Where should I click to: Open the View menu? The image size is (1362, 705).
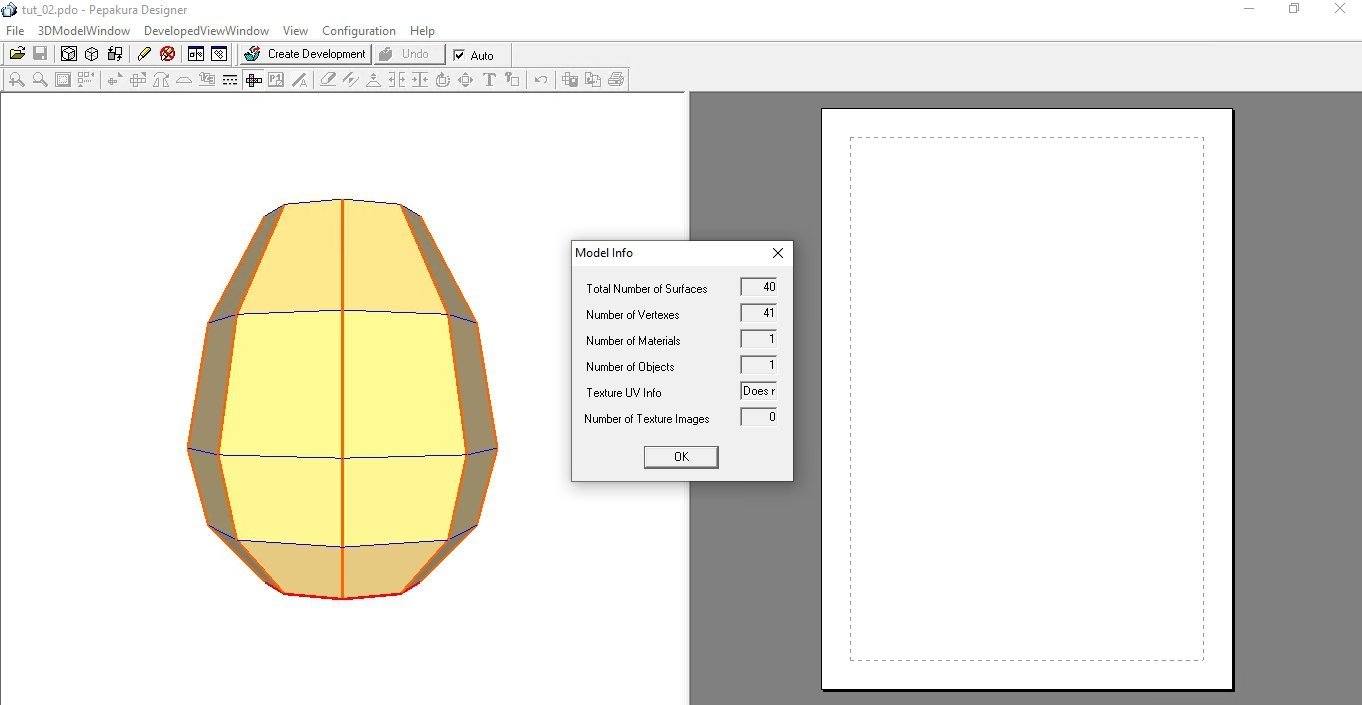(295, 31)
